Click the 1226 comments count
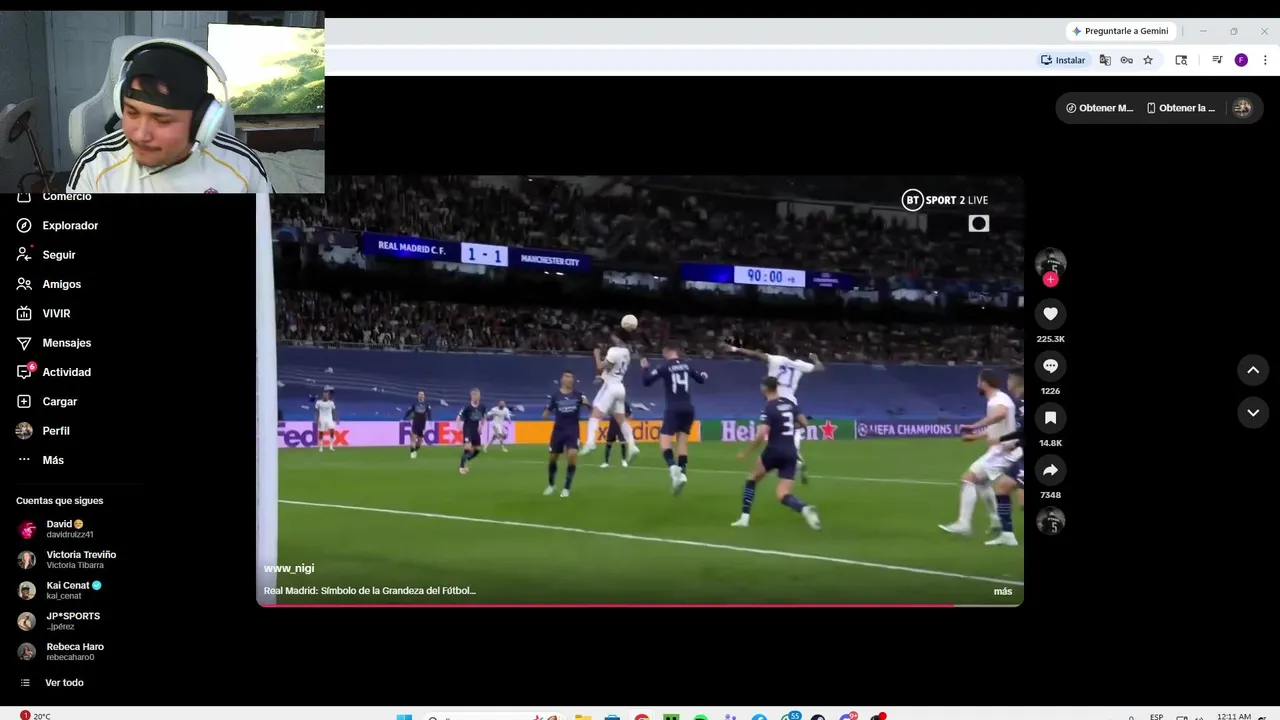The width and height of the screenshot is (1280, 720). [1050, 391]
